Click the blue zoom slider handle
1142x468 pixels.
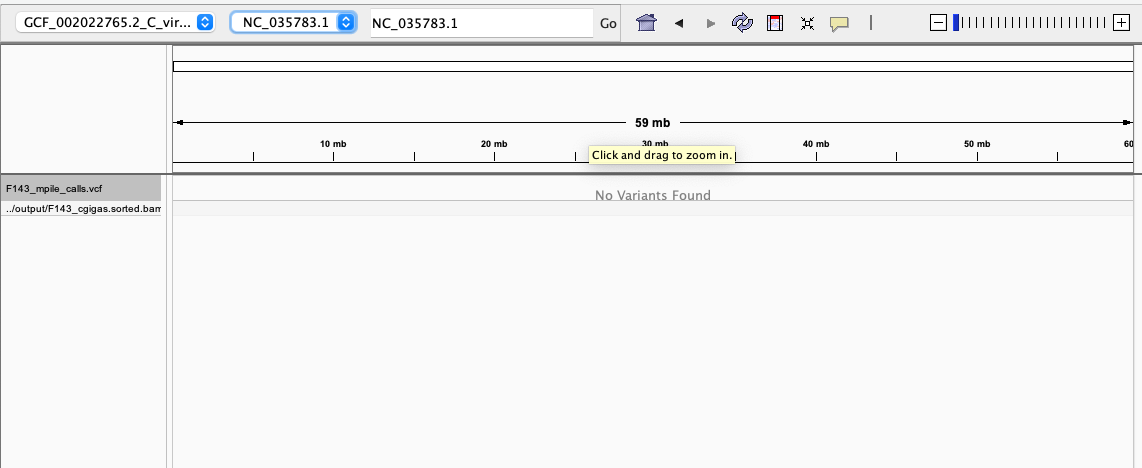pos(956,22)
